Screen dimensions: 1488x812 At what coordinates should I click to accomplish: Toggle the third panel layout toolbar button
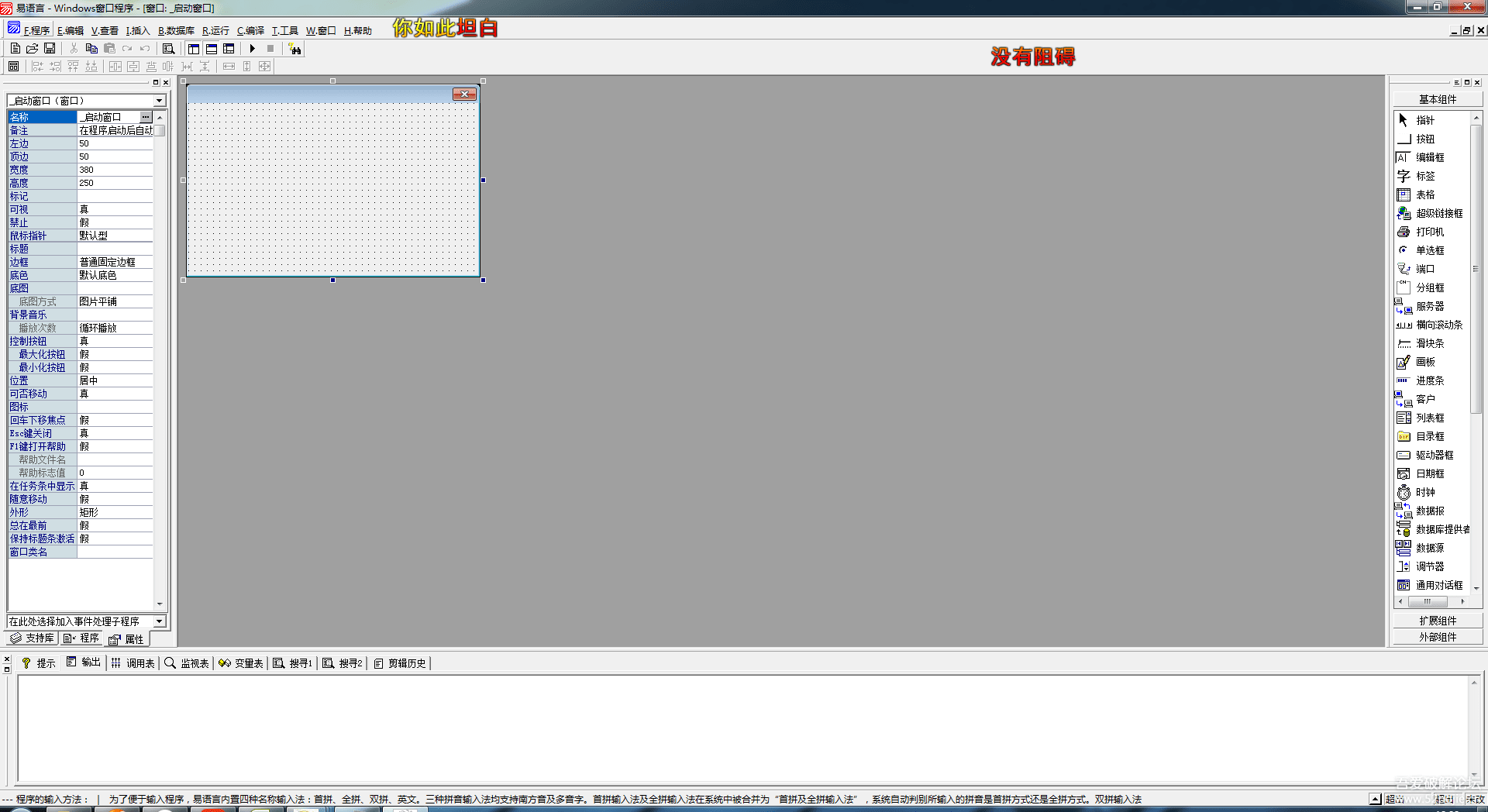229,49
